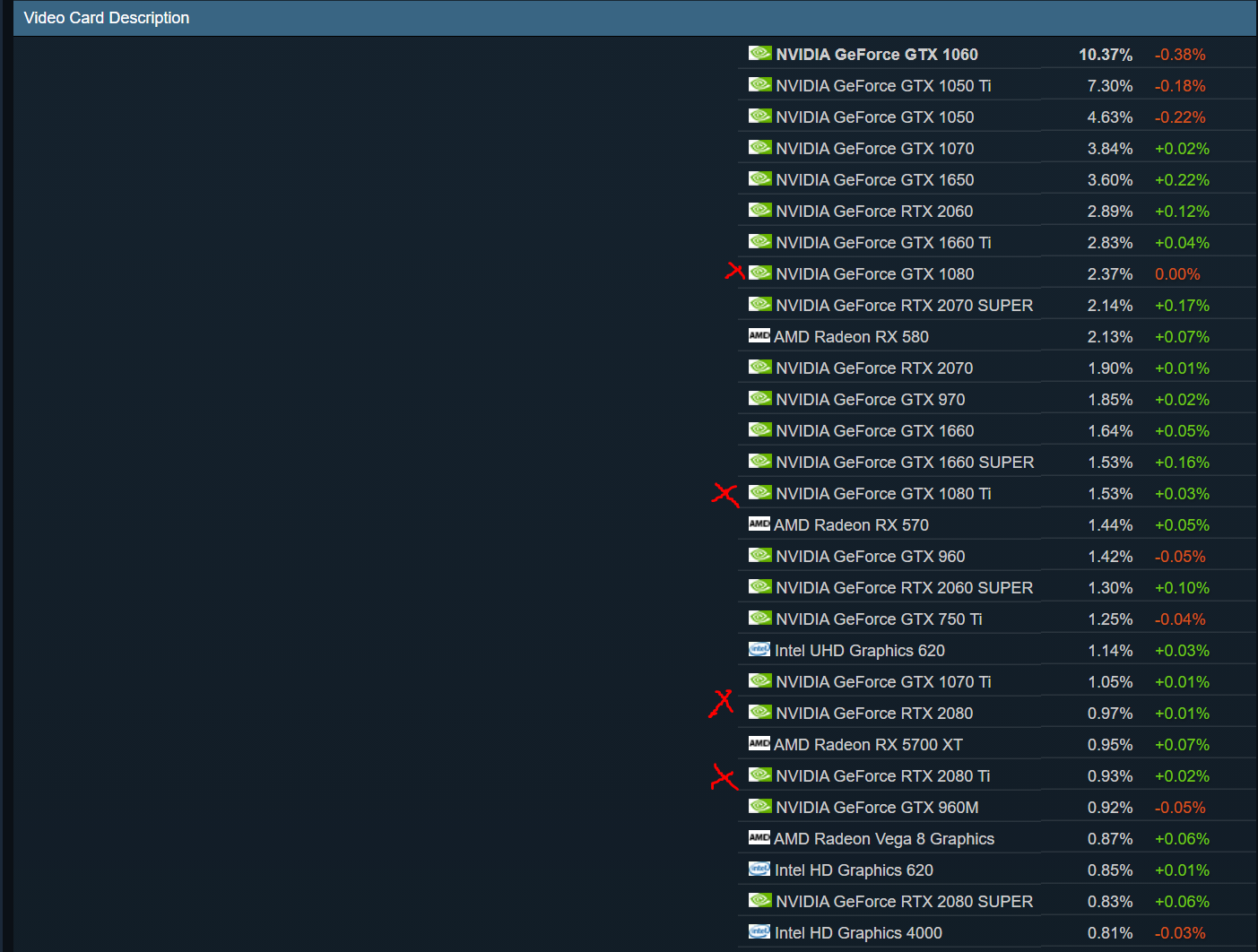Click the 2.13% share for RX 580
The width and height of the screenshot is (1258, 952).
click(1110, 337)
